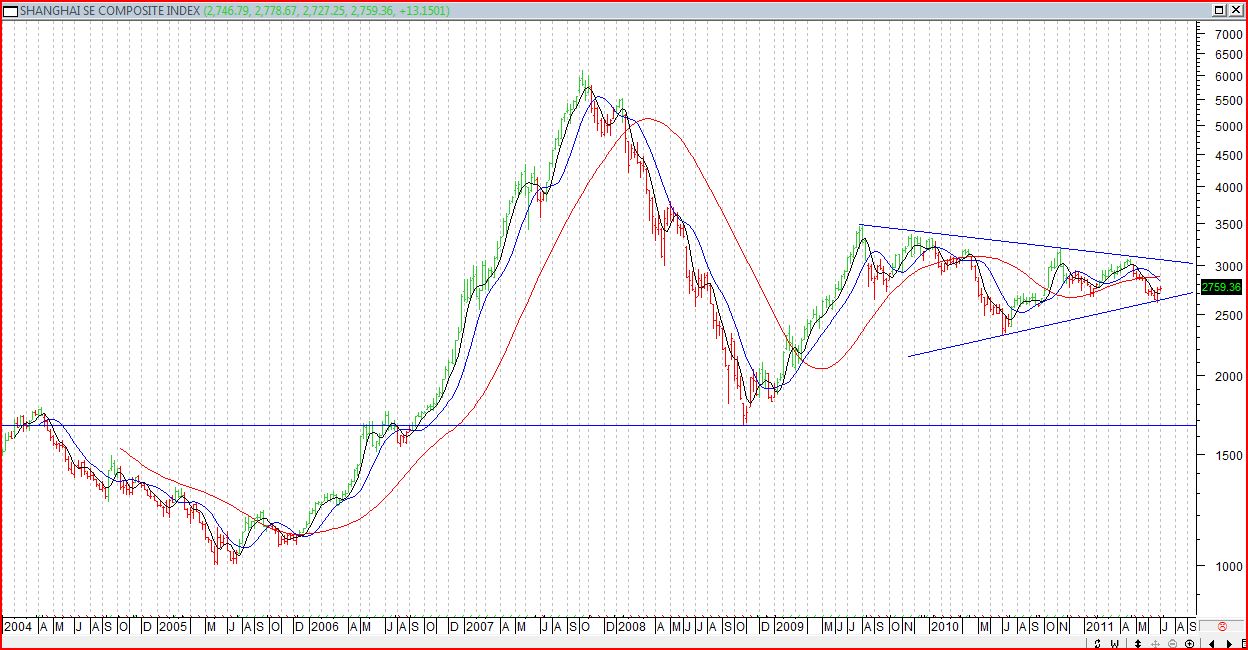Viewport: 1248px width, 650px height.
Task: Click the 2006 year label on time axis
Action: pyautogui.click(x=325, y=626)
